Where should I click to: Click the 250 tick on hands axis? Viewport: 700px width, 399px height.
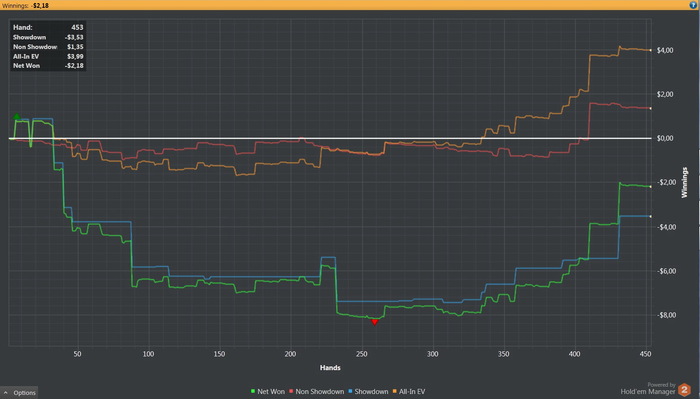pyautogui.click(x=362, y=354)
